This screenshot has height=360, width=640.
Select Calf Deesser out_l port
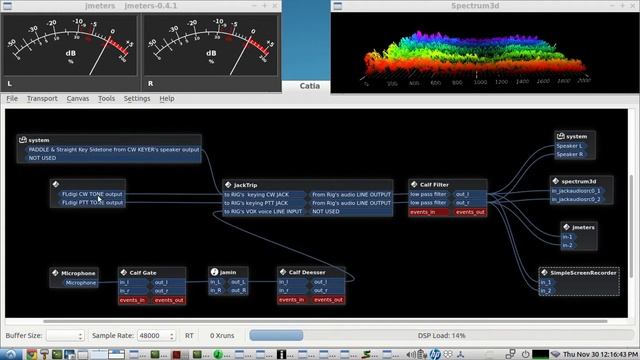point(328,282)
